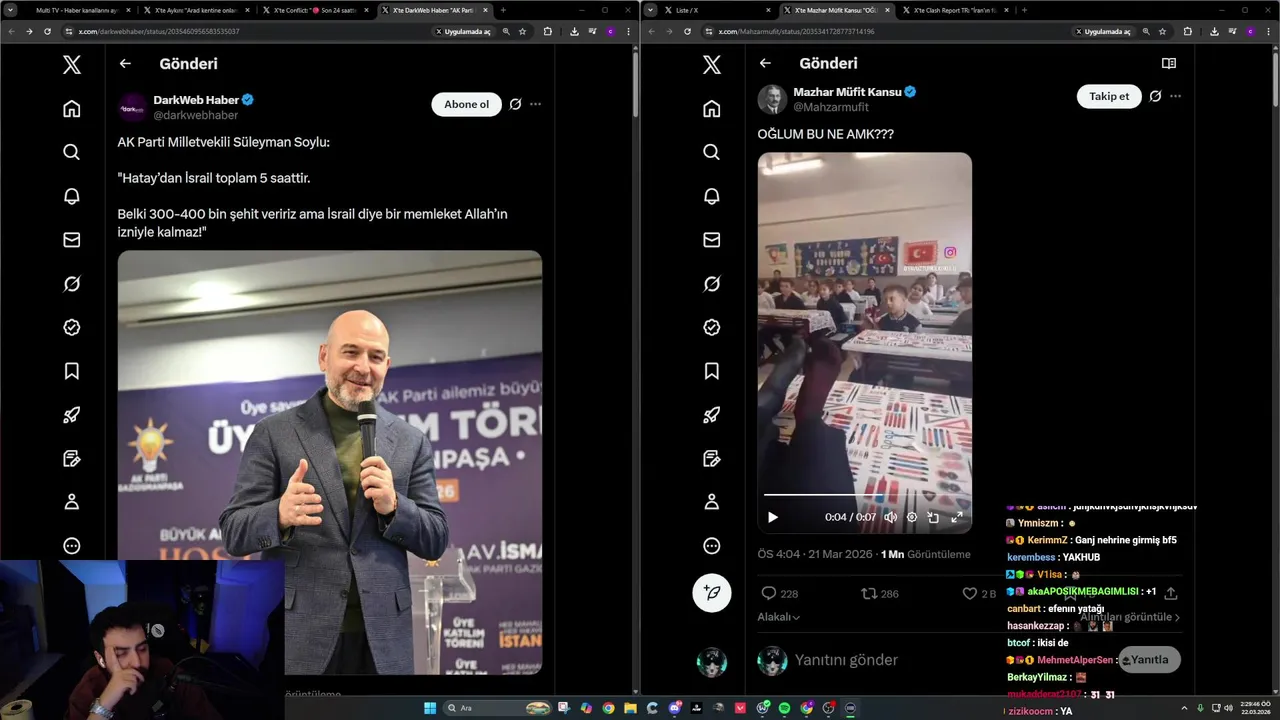Click the compose post button in right window

tap(712, 593)
